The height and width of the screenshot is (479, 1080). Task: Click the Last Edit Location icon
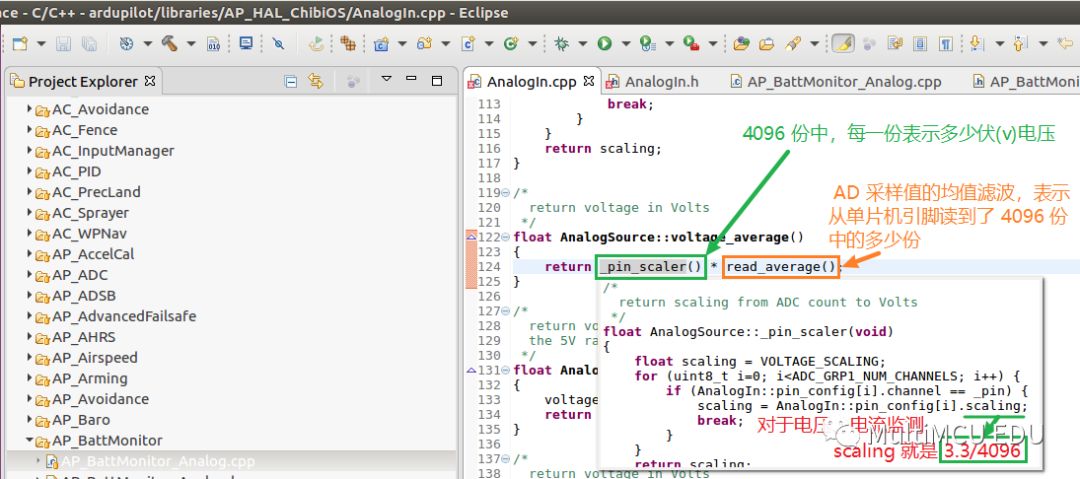tap(1066, 43)
